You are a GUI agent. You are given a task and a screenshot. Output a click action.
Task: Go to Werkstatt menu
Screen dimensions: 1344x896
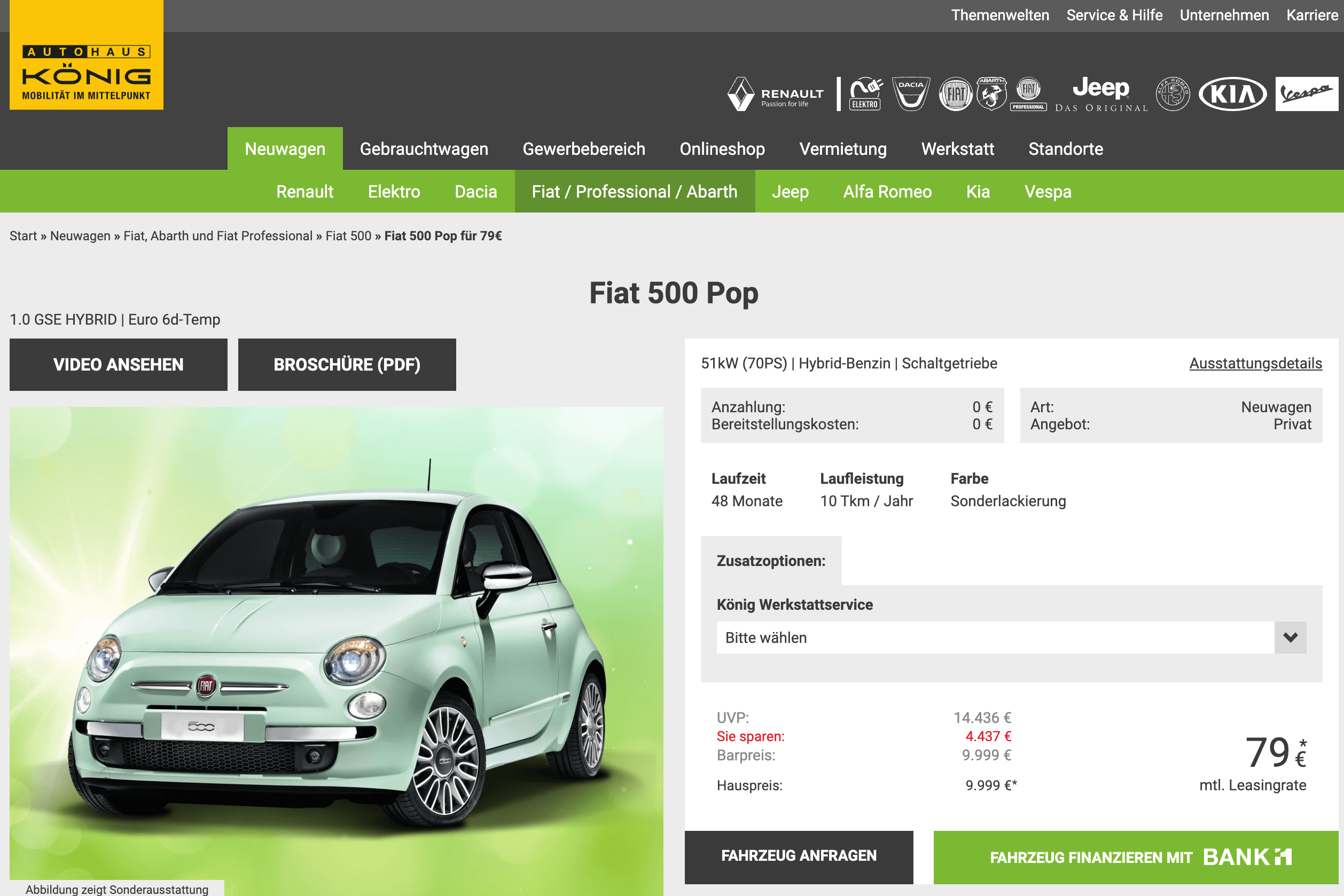click(958, 148)
